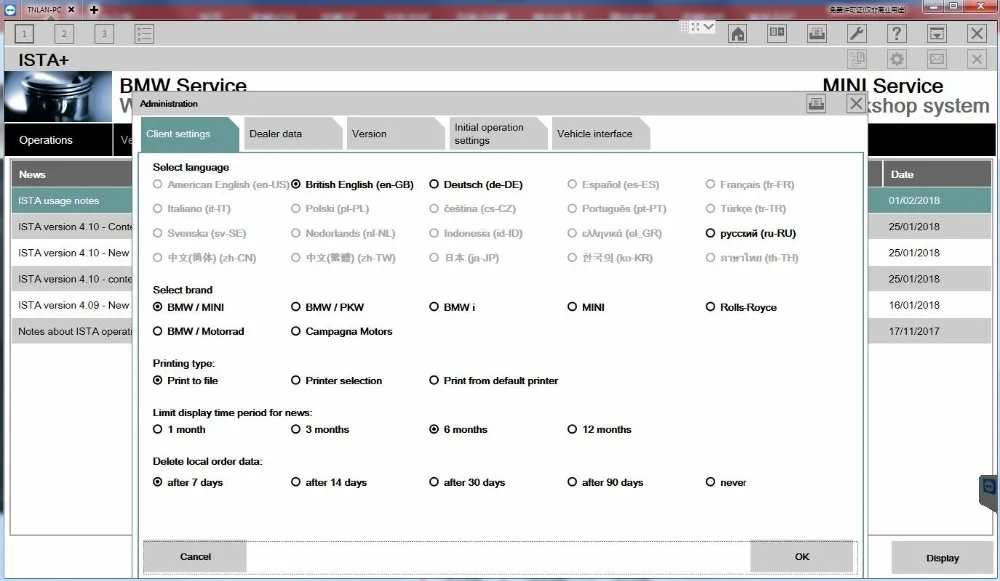Select Print to file option
Viewport: 1000px width, 581px height.
coord(186,380)
